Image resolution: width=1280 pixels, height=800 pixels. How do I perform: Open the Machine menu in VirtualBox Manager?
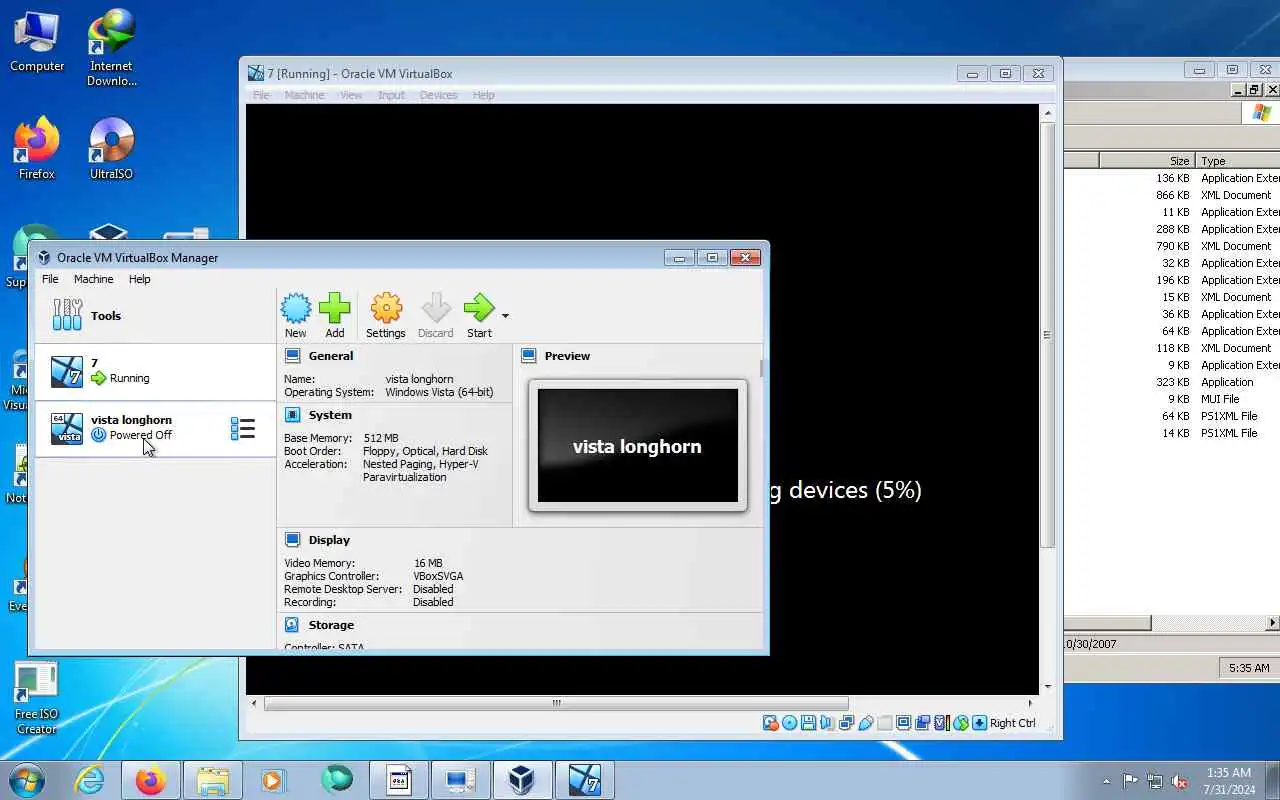[93, 279]
